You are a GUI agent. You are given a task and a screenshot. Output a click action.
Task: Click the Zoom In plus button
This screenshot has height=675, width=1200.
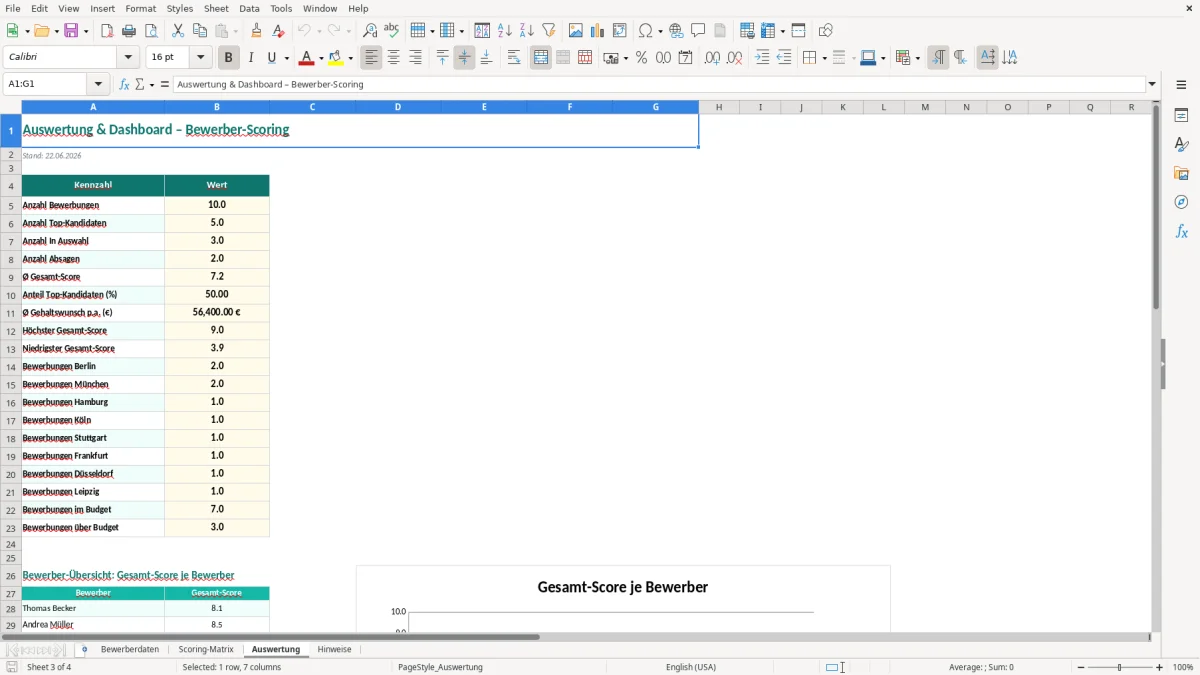click(x=1160, y=667)
